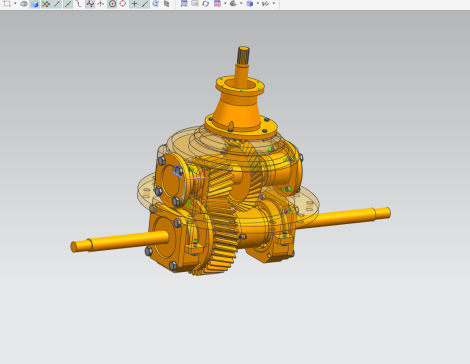Viewport: 470px width, 364px height.
Task: Expand the blue cube dropdown arrow
Action: [258, 4]
